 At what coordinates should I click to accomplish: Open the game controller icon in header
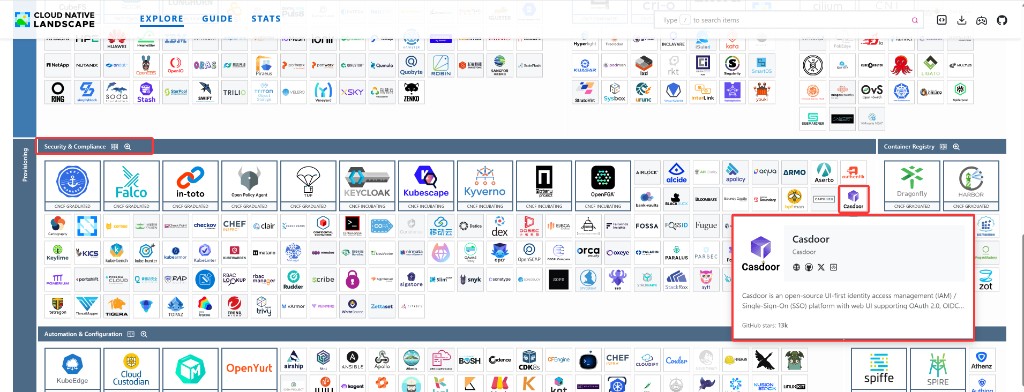tap(981, 20)
